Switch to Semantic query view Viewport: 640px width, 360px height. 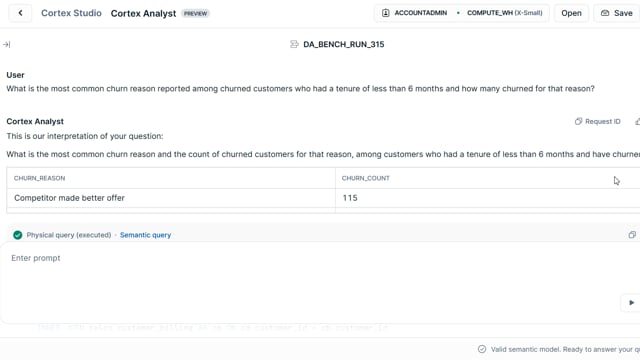[x=145, y=235]
